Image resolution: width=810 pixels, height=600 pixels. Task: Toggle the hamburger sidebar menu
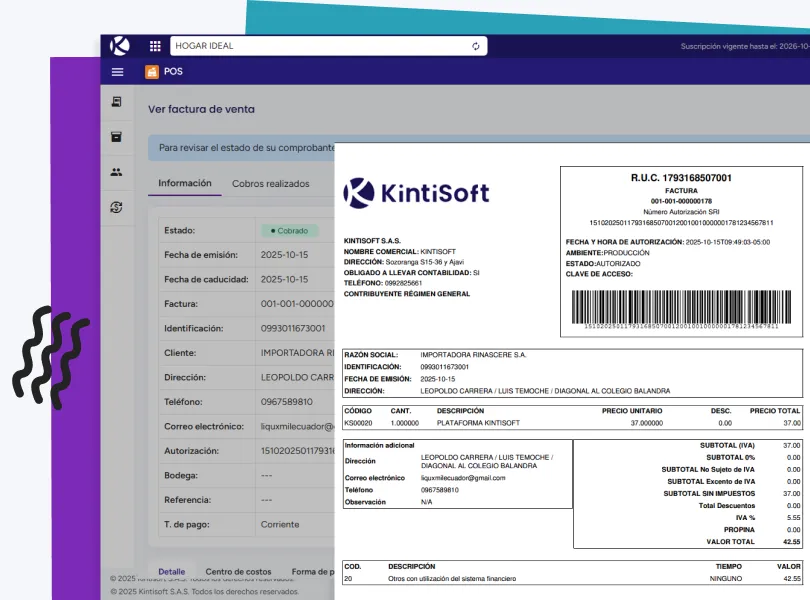pyautogui.click(x=117, y=72)
